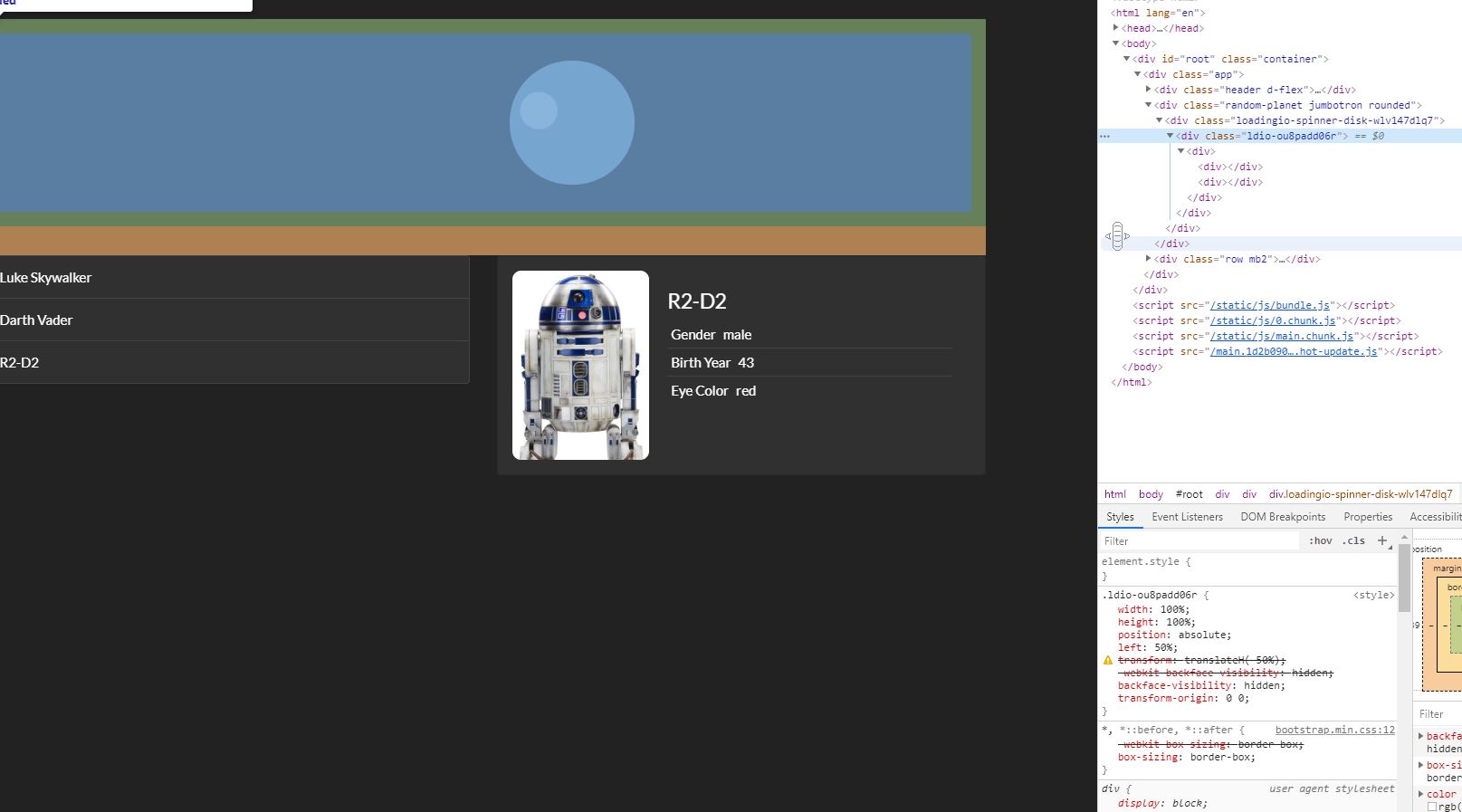Open the /static/js/bundle.js script link
This screenshot has height=812, width=1462.
click(x=1270, y=305)
